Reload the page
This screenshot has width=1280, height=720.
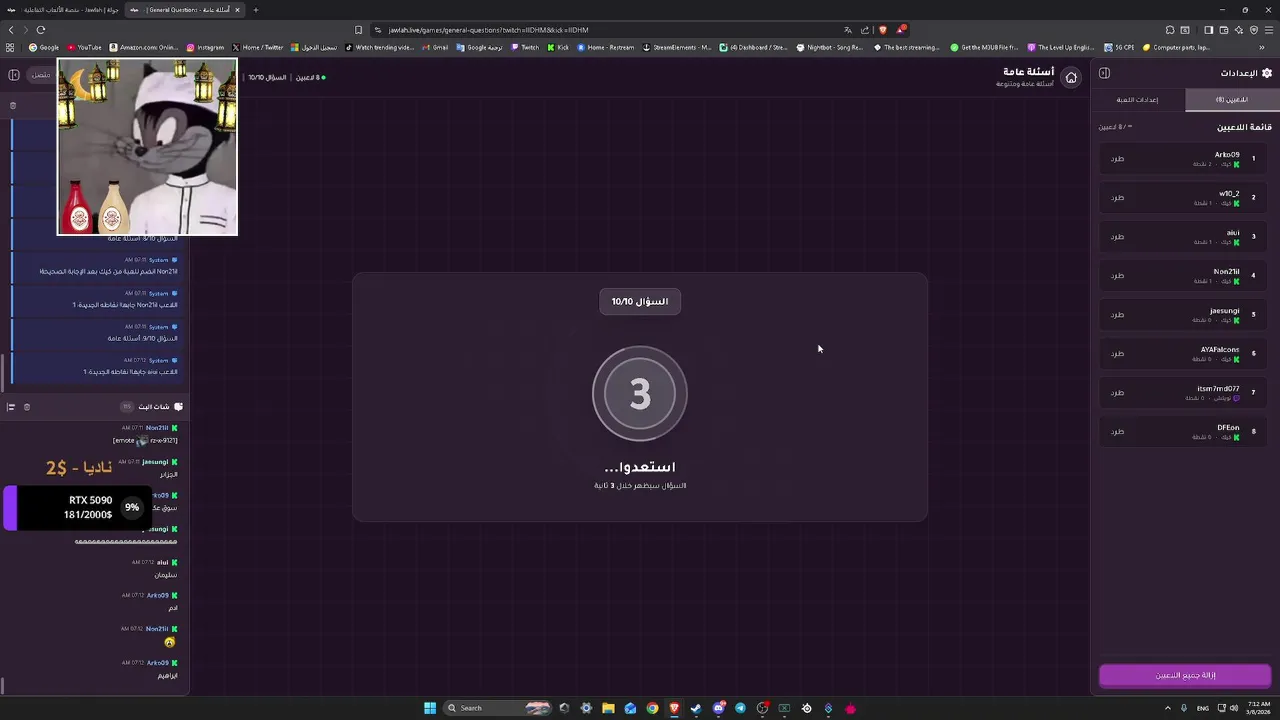[x=41, y=30]
